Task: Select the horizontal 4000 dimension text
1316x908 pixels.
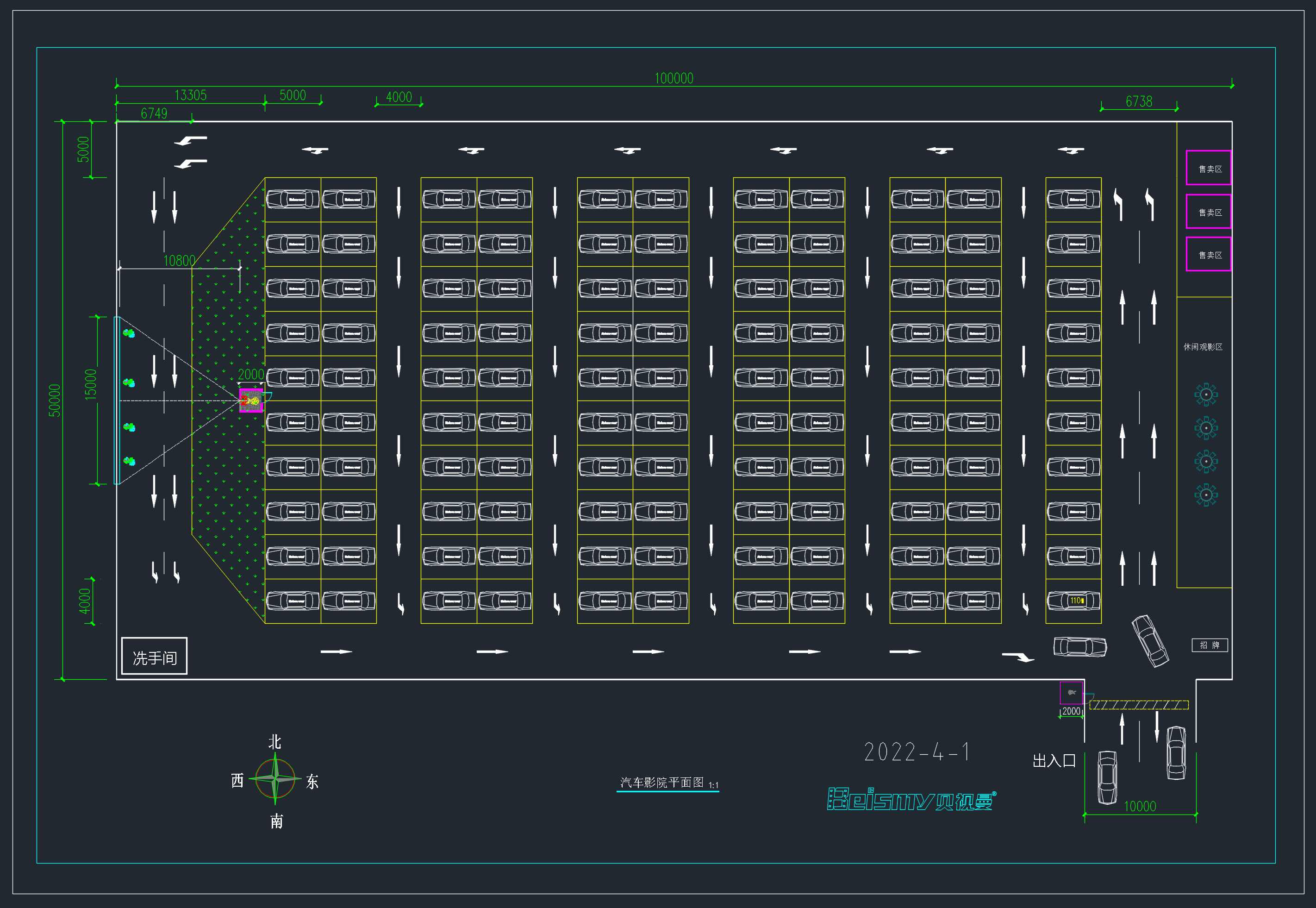Action: 399,97
